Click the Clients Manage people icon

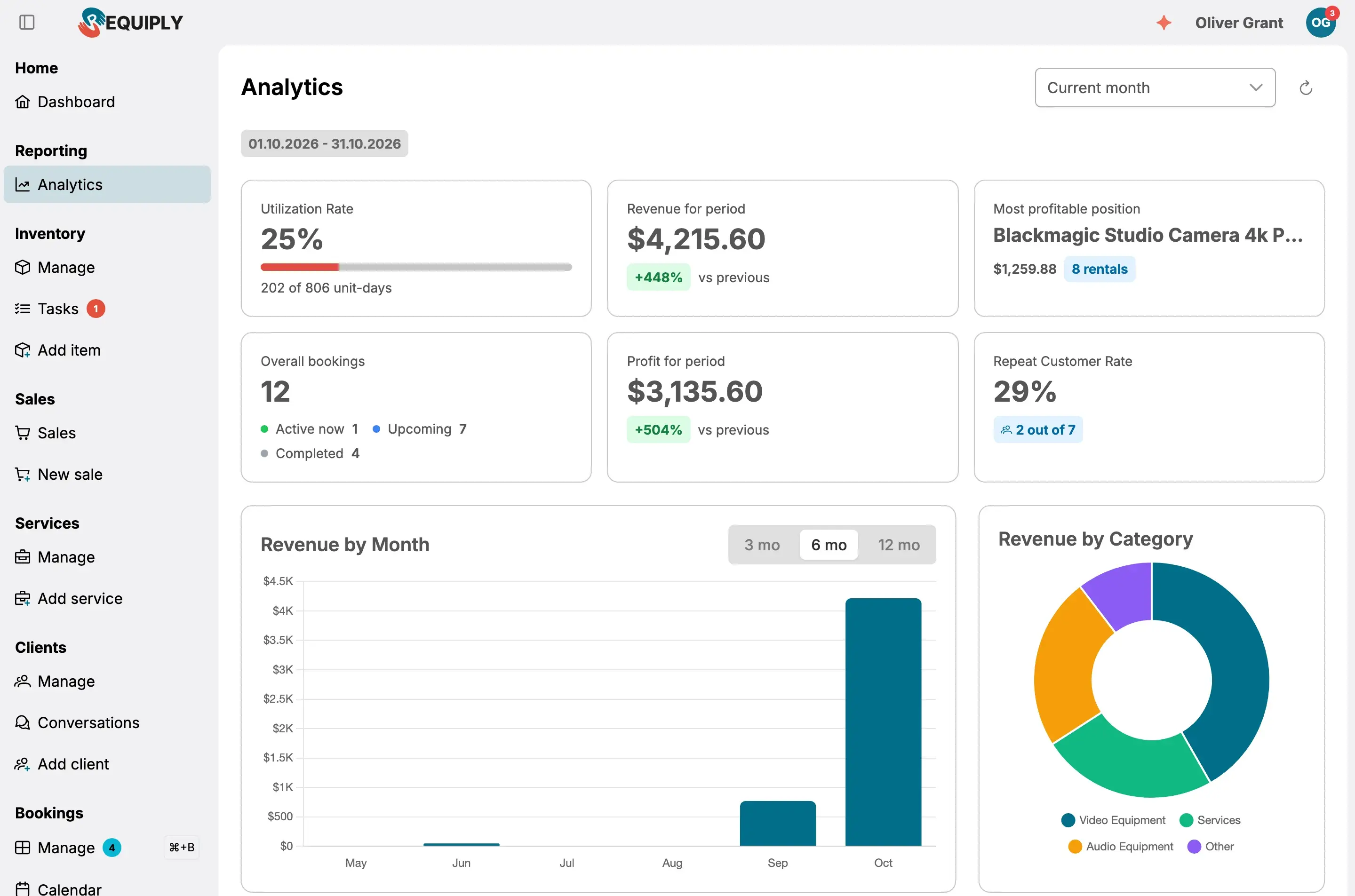pos(22,681)
